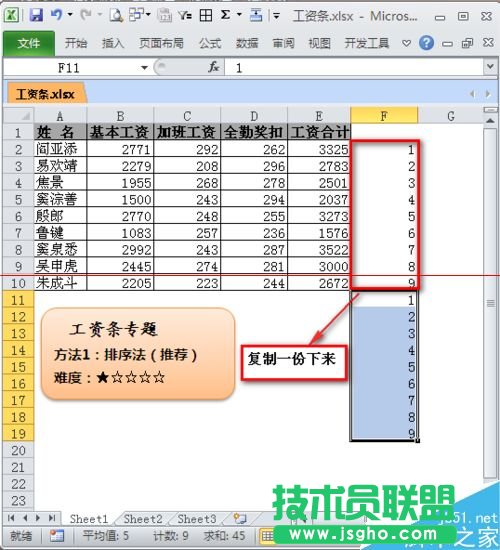
Task: Click the macro recording status bar icon
Action: (56, 536)
